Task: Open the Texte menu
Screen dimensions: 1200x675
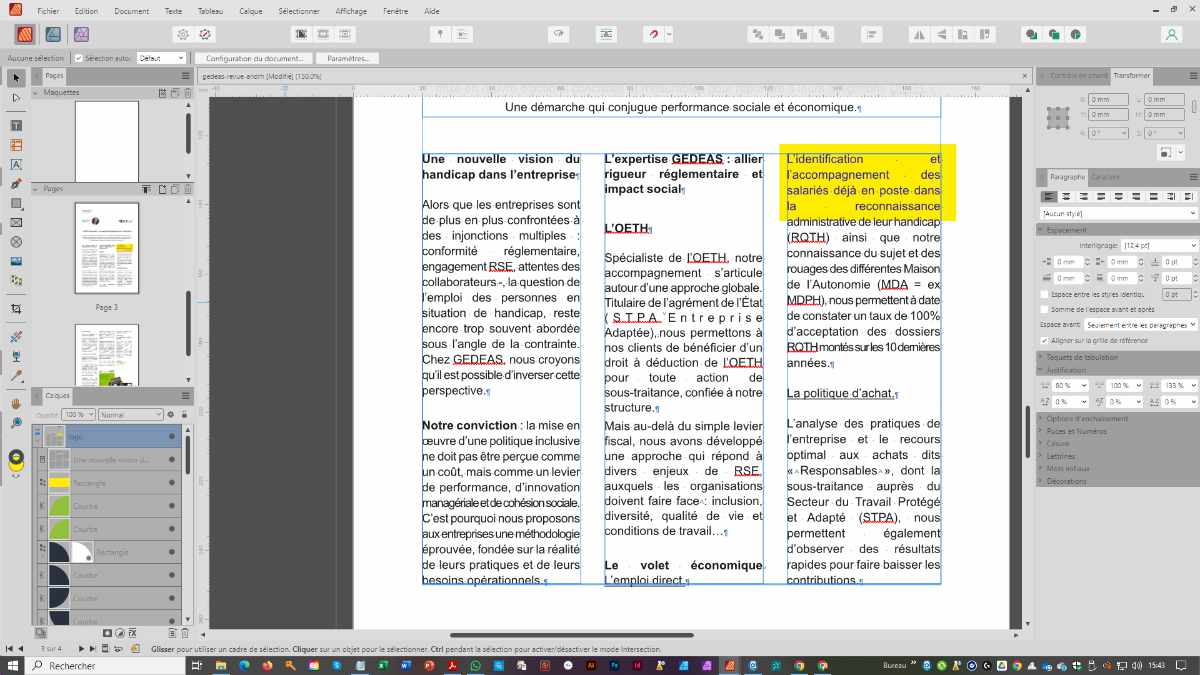Action: [173, 10]
